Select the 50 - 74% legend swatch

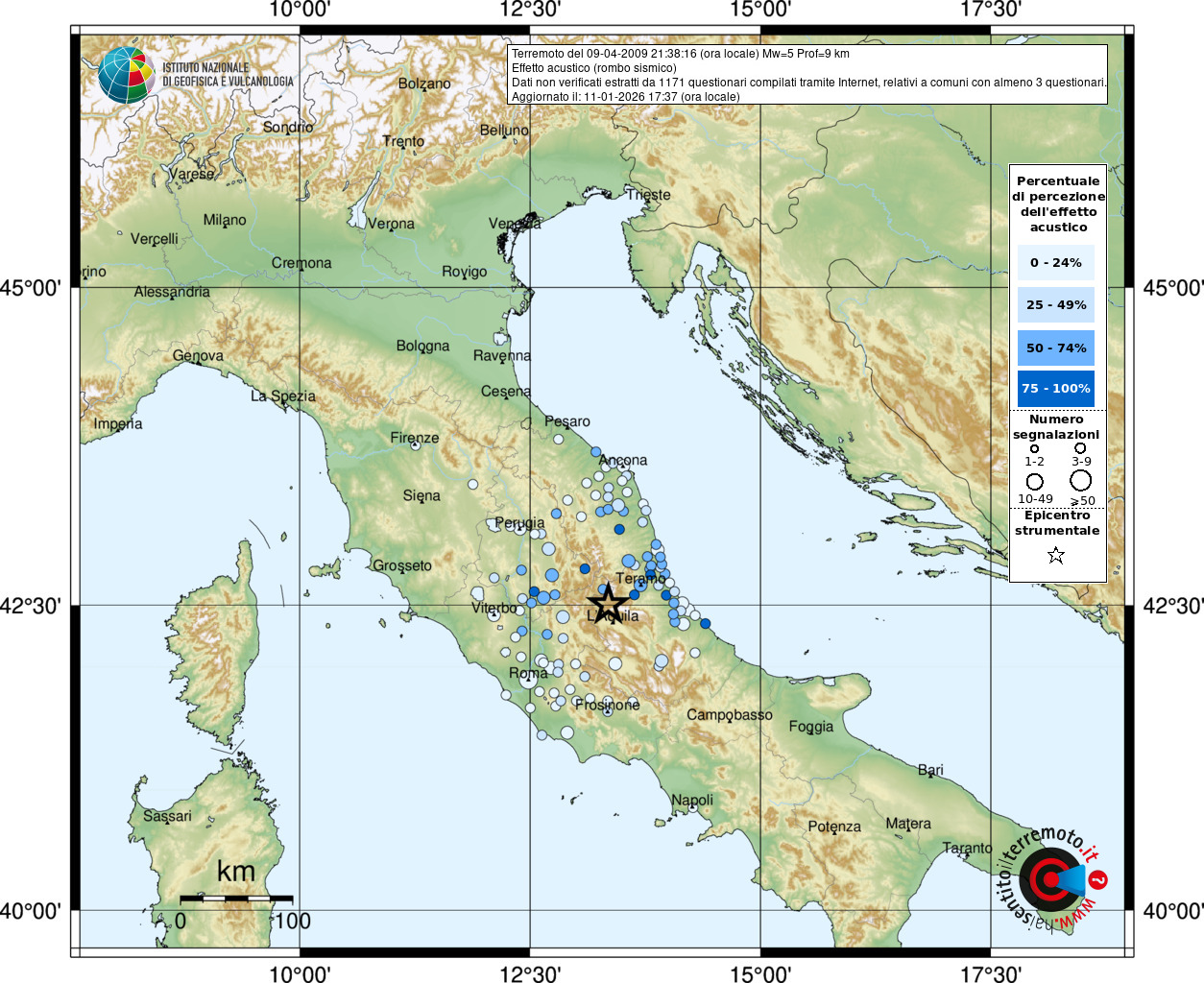[1056, 348]
